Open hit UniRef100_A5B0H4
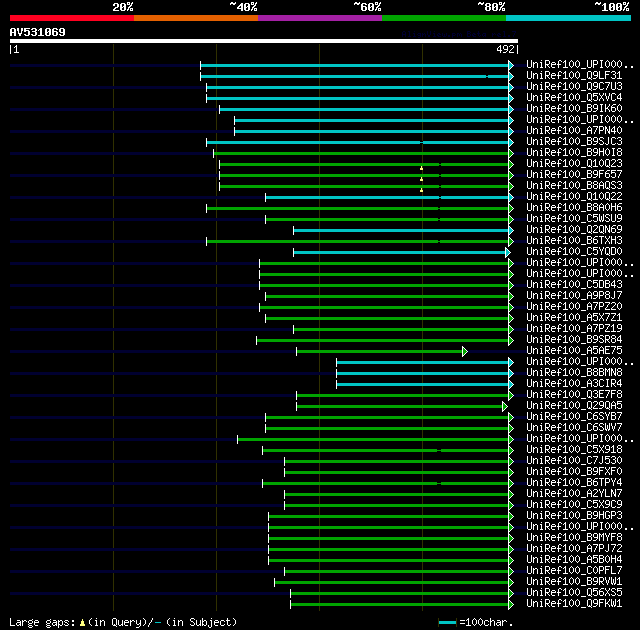The image size is (640, 630). click(574, 560)
